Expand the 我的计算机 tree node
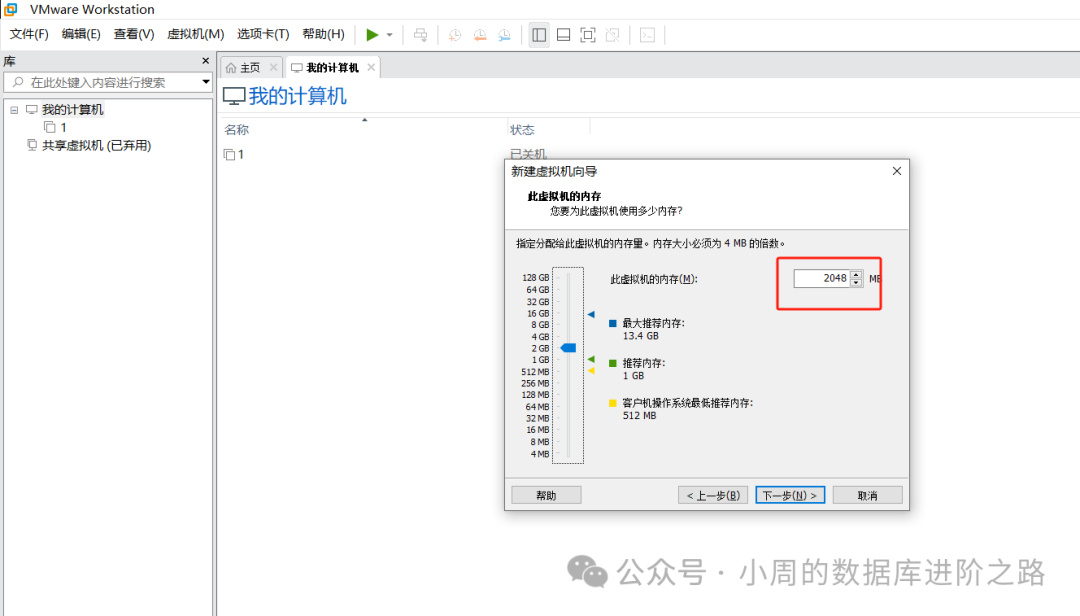Image resolution: width=1080 pixels, height=616 pixels. coord(13,109)
